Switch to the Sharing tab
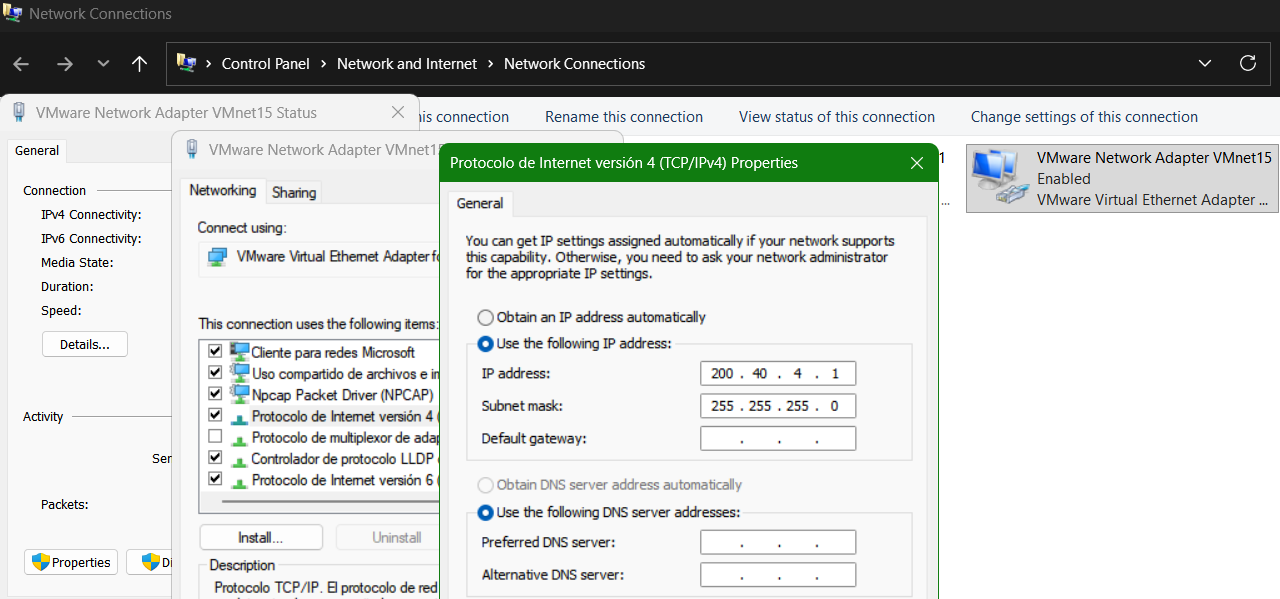 click(293, 192)
